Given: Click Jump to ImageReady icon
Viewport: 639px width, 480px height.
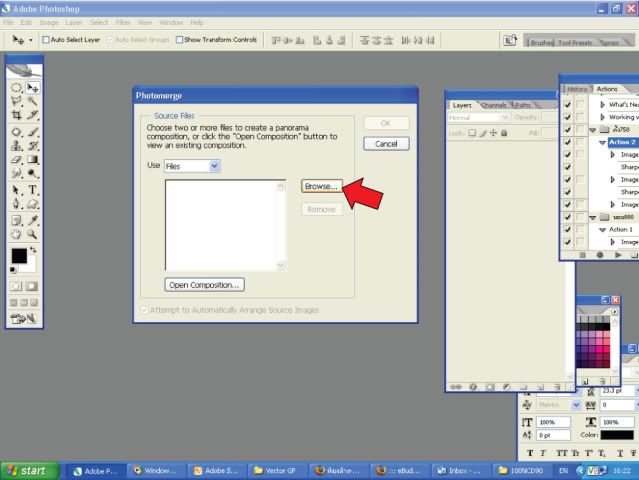Looking at the screenshot, I should click(24, 319).
